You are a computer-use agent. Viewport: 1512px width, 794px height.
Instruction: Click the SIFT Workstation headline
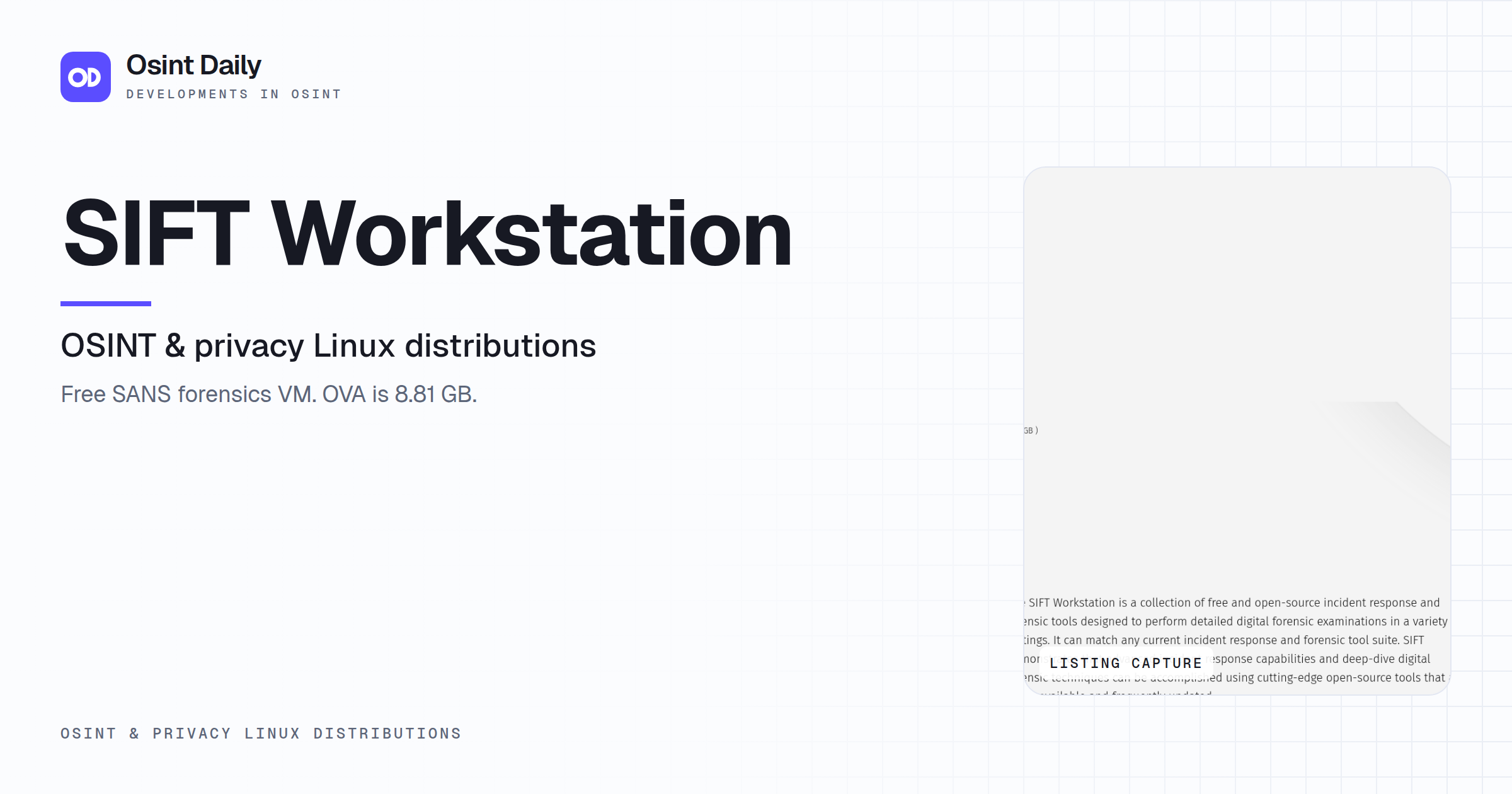(x=427, y=233)
